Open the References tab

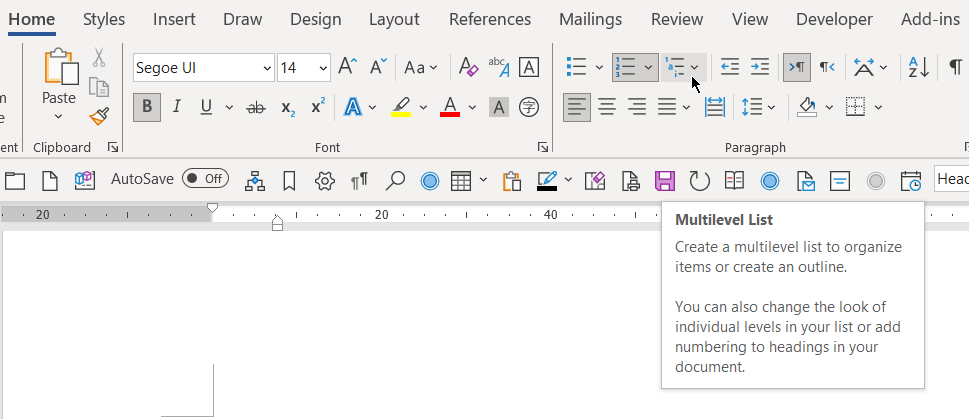coord(490,19)
